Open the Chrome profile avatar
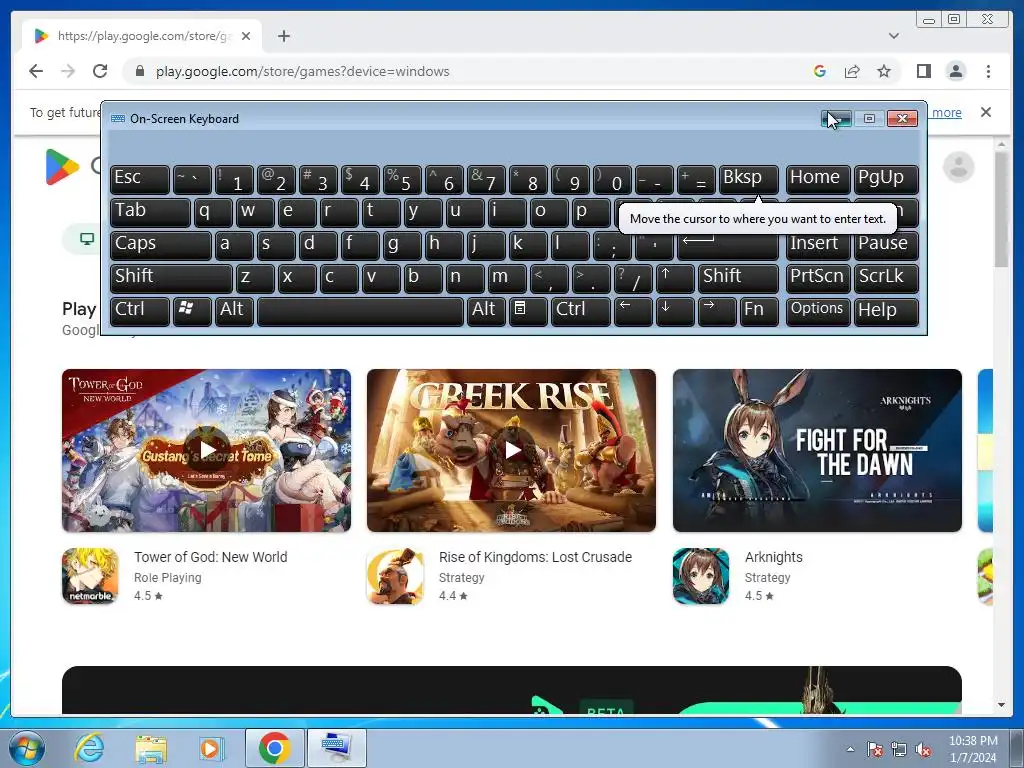Viewport: 1024px width, 768px height. pos(956,71)
